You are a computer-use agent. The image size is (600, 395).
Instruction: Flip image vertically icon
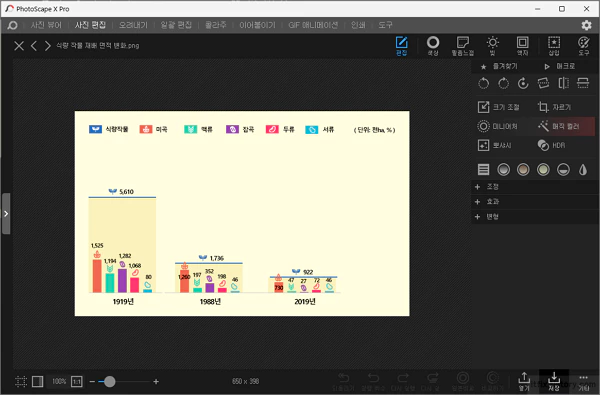[583, 83]
